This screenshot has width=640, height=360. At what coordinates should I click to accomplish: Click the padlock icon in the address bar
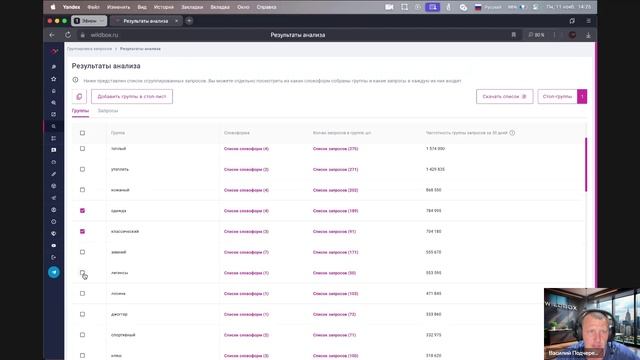[83, 35]
